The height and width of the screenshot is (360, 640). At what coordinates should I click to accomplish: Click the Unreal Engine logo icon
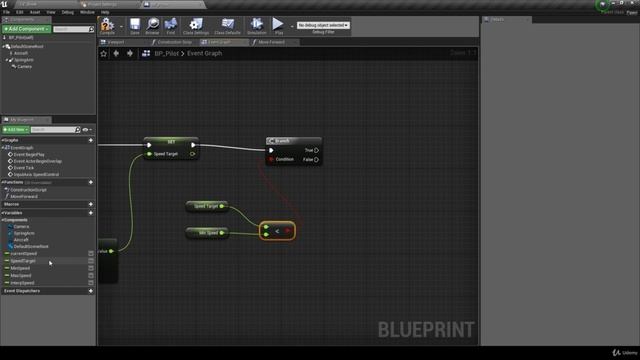[4, 4]
